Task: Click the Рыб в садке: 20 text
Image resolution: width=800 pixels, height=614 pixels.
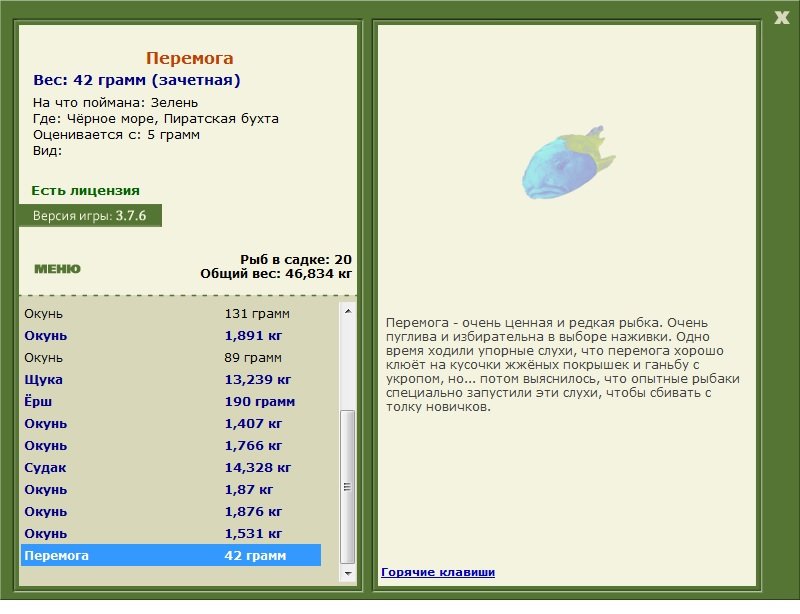Action: click(x=296, y=259)
